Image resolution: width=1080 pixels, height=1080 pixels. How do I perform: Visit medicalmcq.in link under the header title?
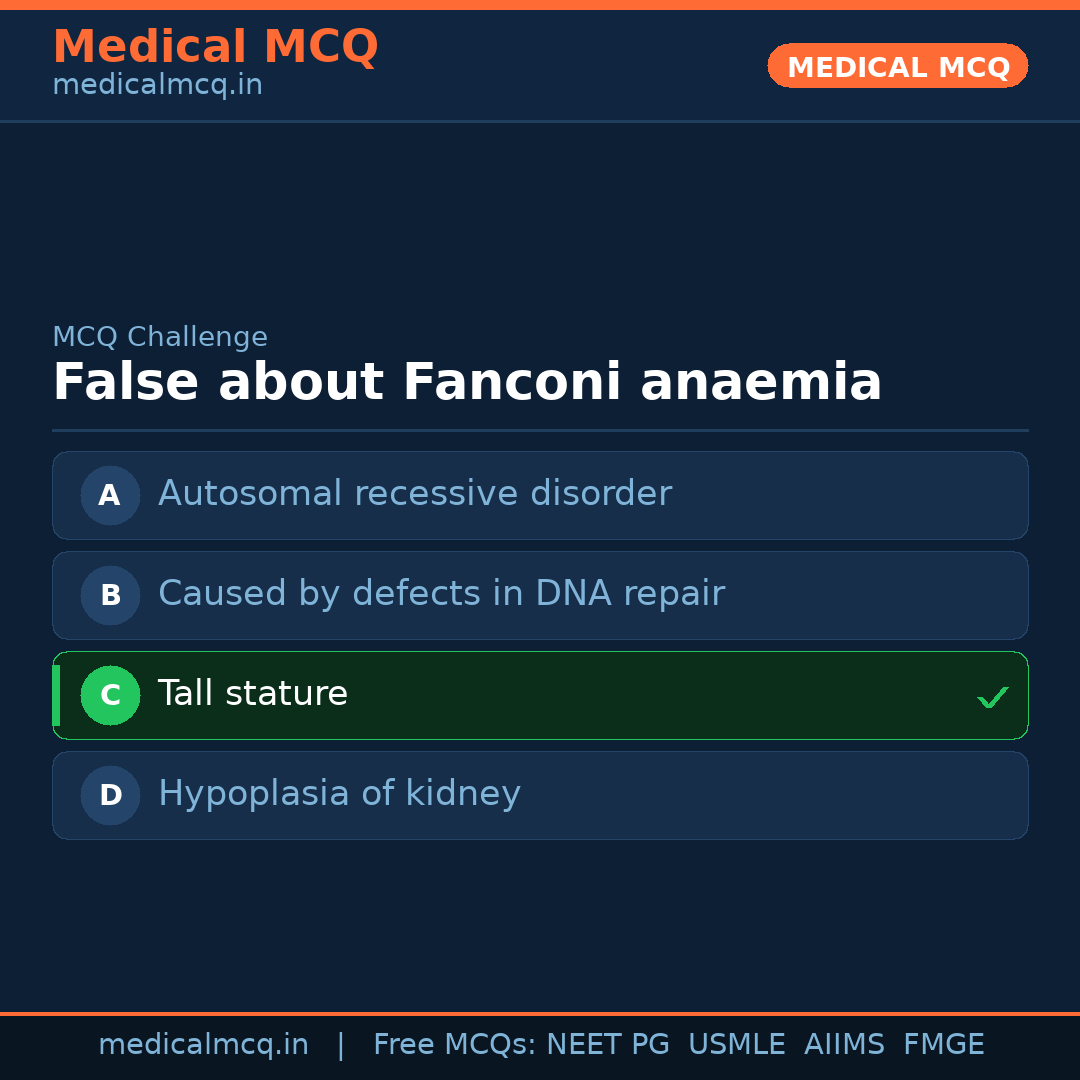[x=157, y=86]
